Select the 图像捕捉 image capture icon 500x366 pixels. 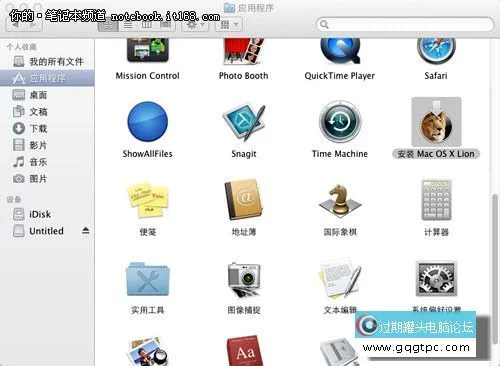click(244, 279)
